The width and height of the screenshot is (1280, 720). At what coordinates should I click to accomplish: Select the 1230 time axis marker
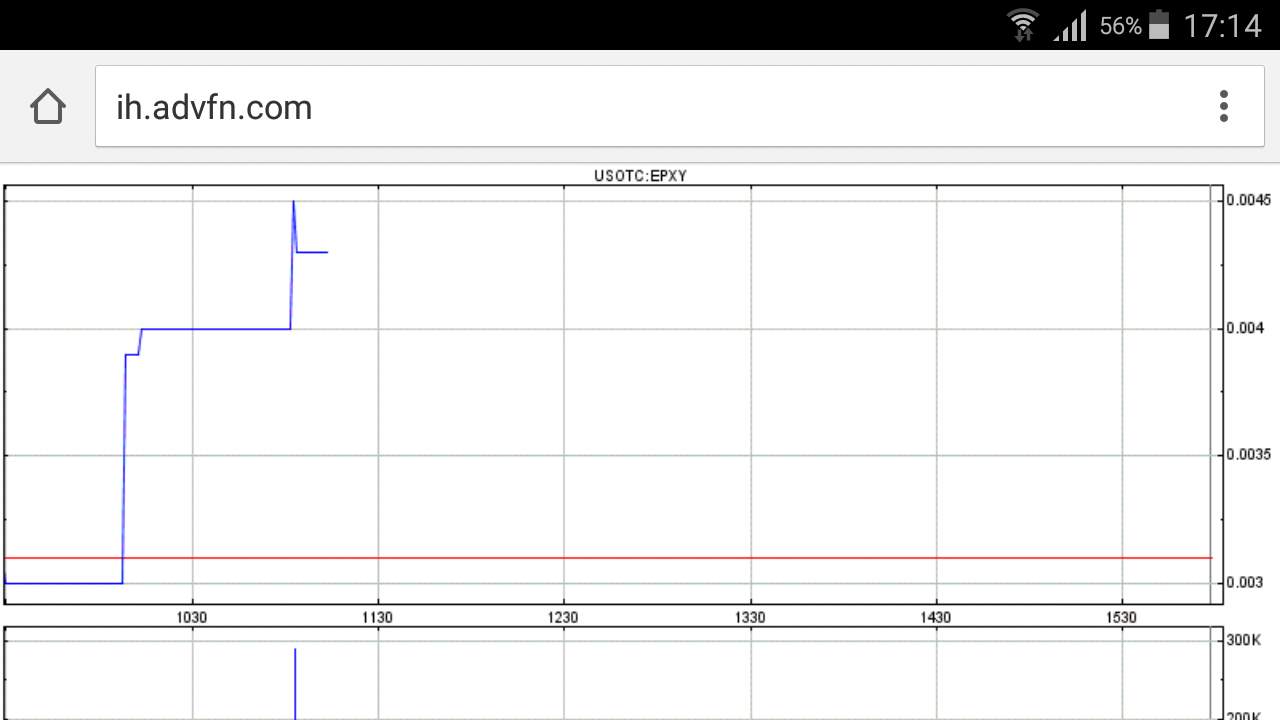[x=564, y=617]
